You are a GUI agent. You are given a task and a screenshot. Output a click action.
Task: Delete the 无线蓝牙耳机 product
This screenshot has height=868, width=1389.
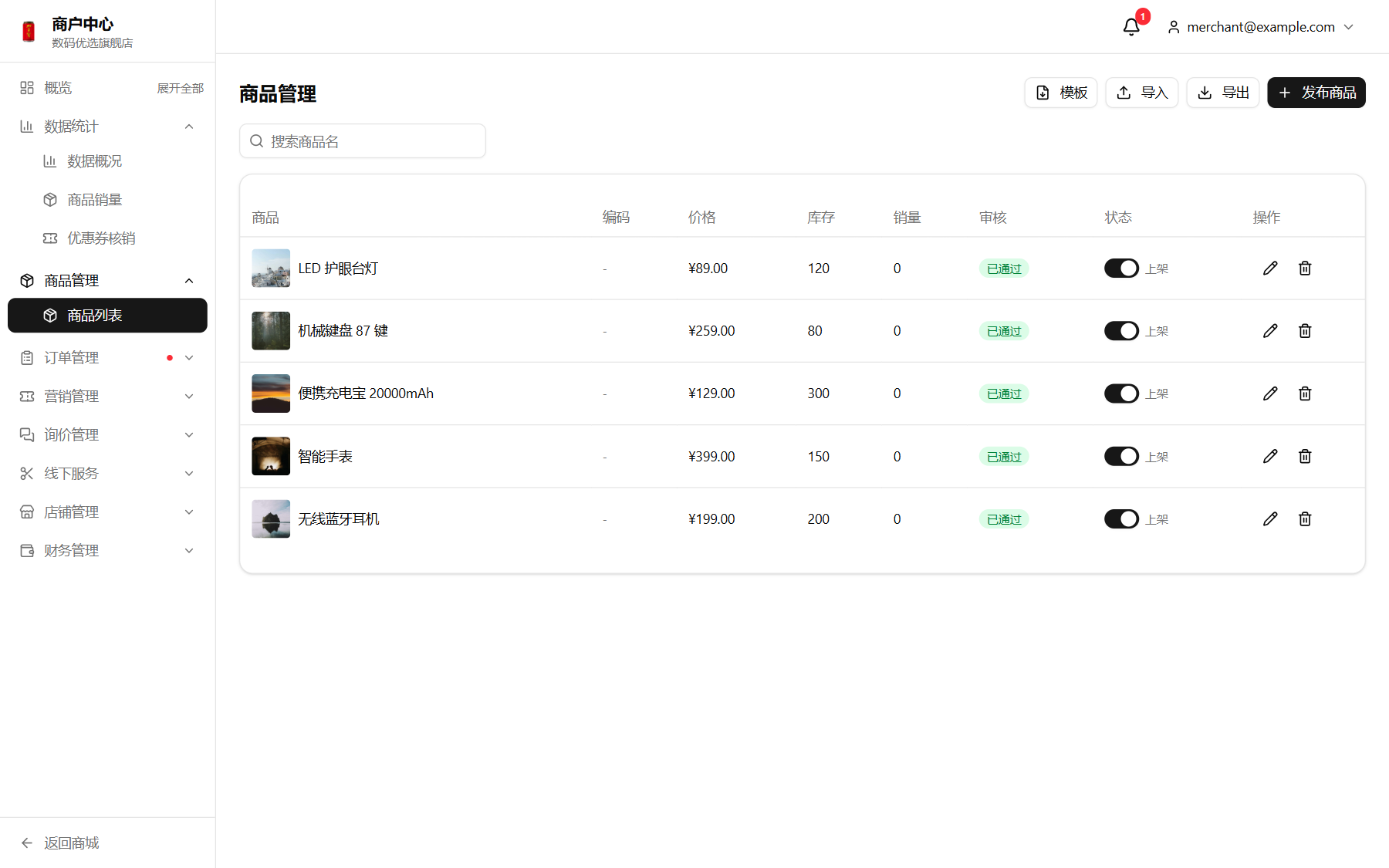click(1305, 519)
